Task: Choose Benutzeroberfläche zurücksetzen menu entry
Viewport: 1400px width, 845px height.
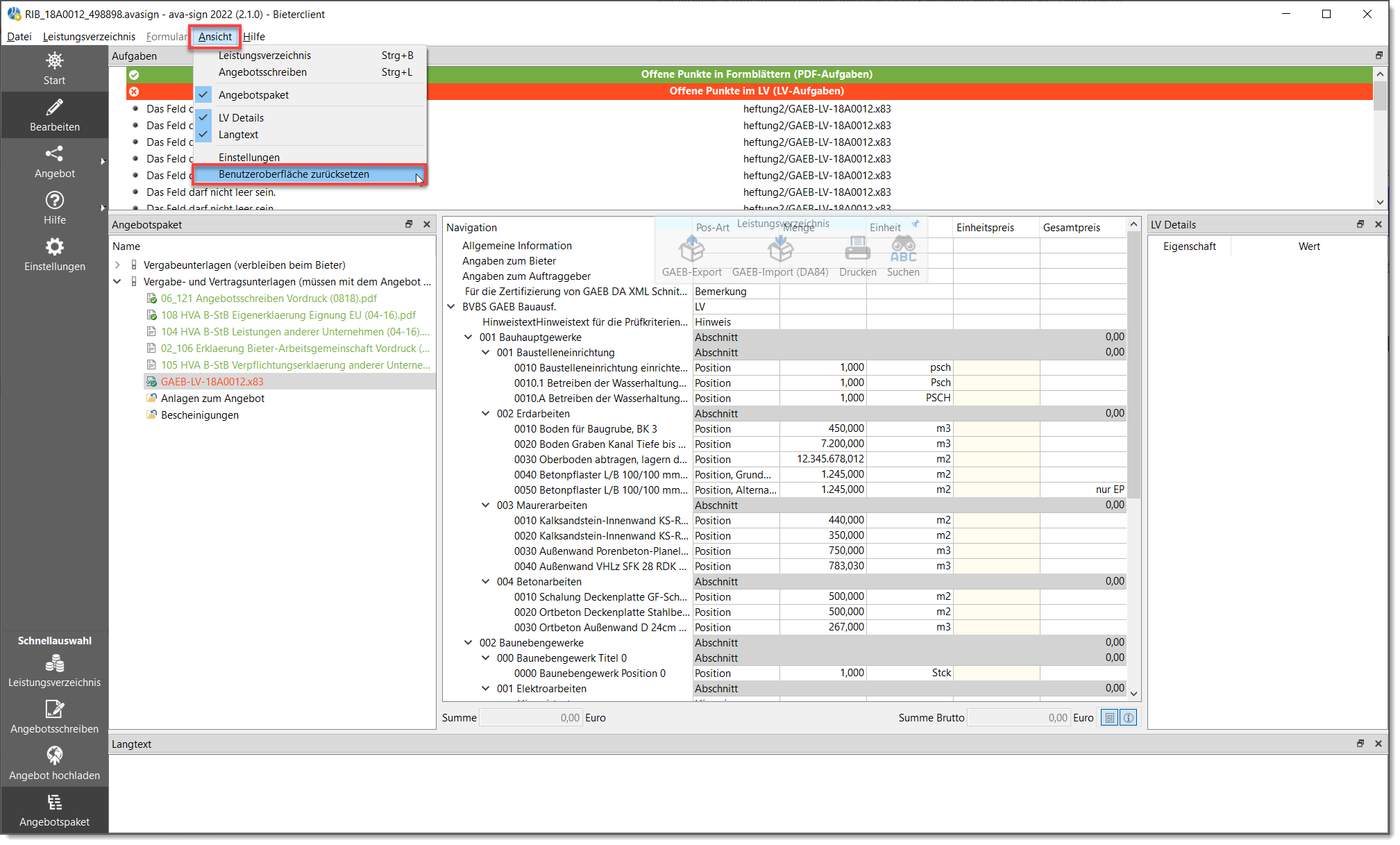Action: point(310,174)
